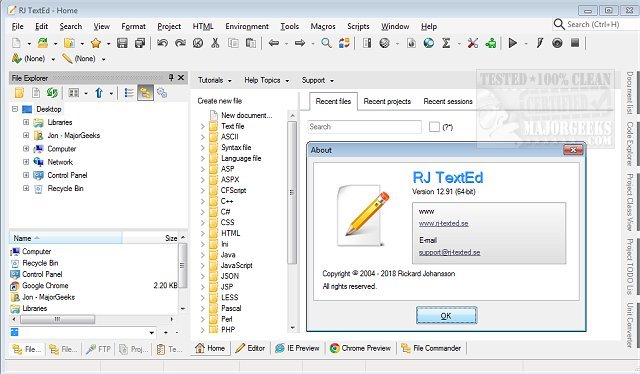Expand the JavaScript template folder
Viewport: 640px width, 374px height.
coord(203,265)
